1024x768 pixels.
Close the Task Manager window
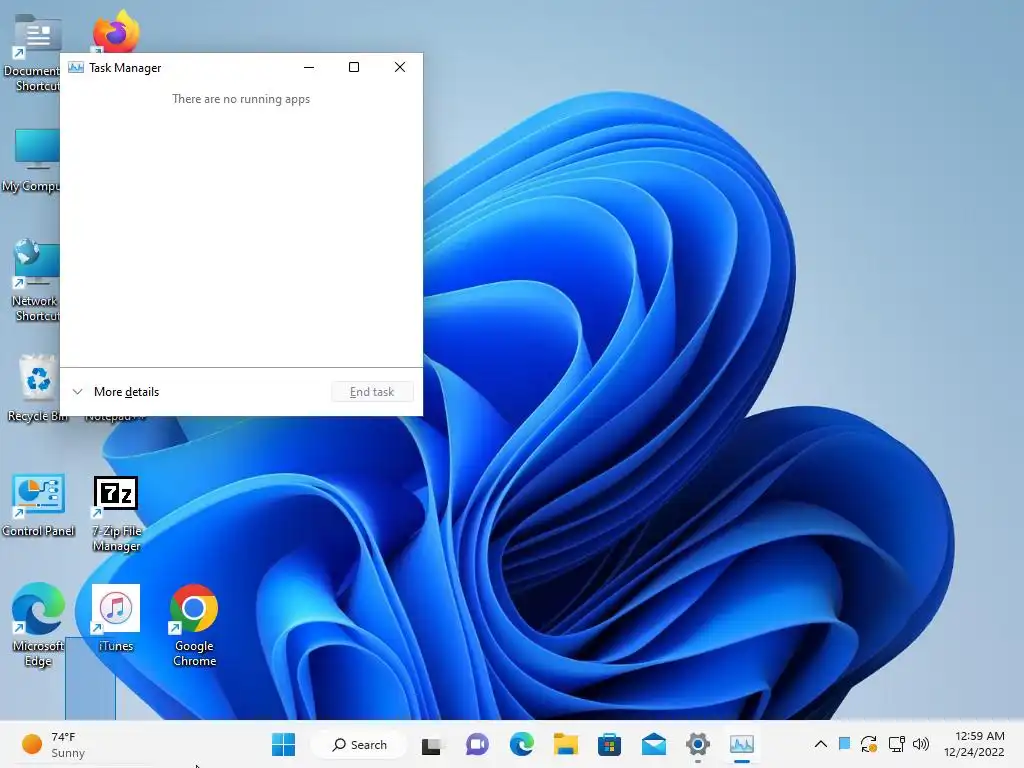pos(400,67)
